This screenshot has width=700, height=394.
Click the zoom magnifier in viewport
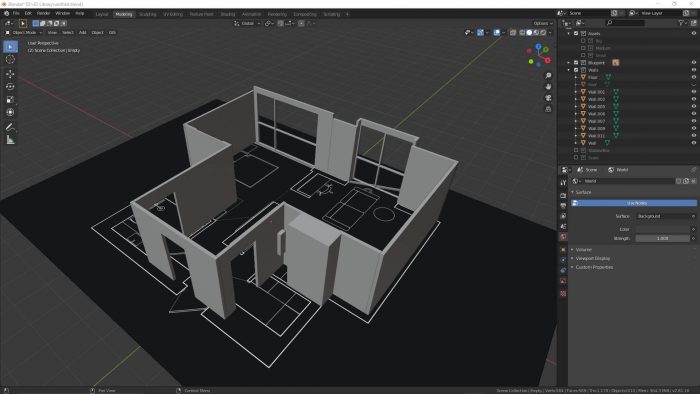point(548,75)
